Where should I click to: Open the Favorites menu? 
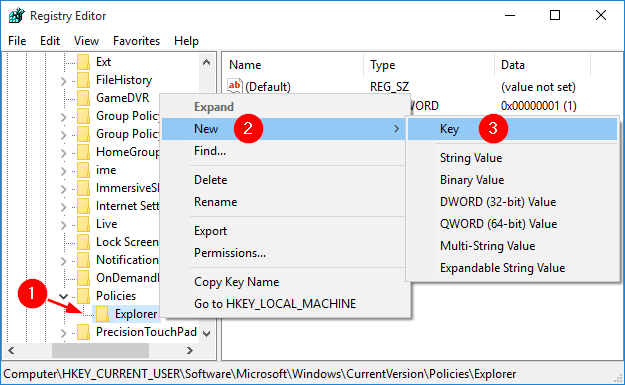pyautogui.click(x=136, y=41)
